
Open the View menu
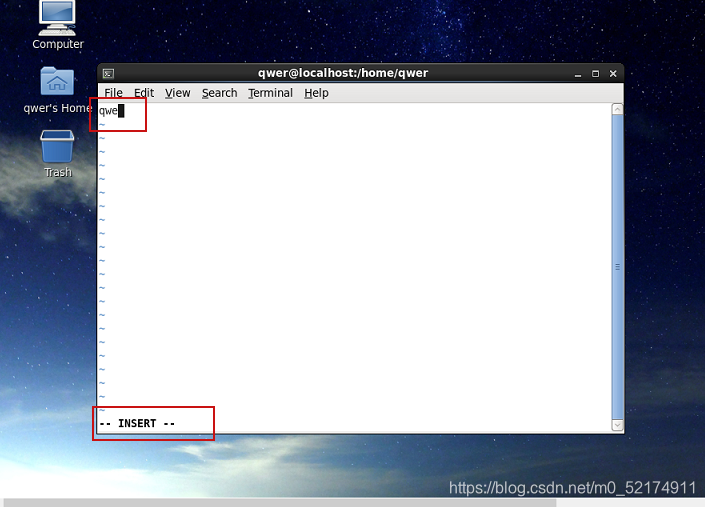point(178,93)
